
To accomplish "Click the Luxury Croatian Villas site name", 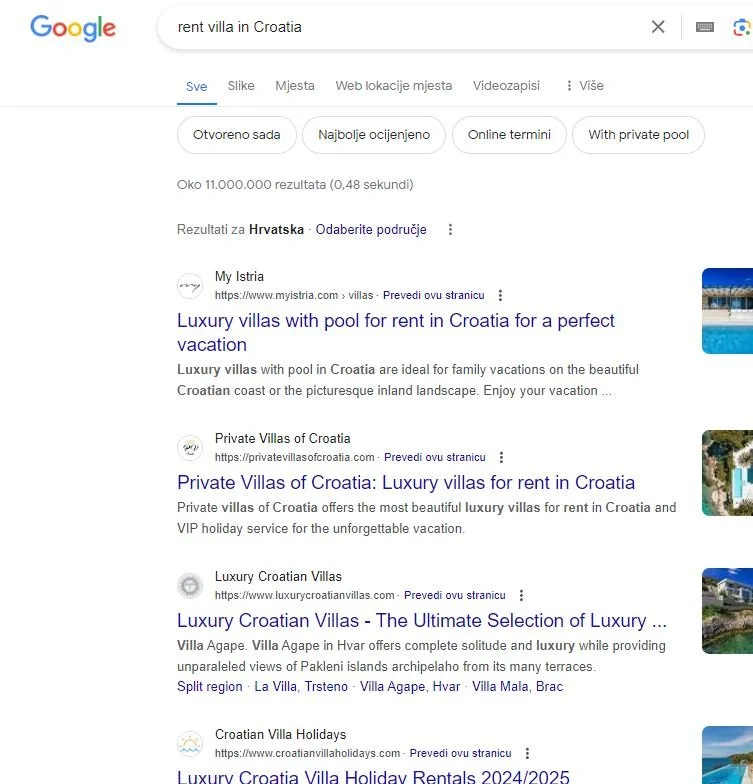I will click(278, 576).
